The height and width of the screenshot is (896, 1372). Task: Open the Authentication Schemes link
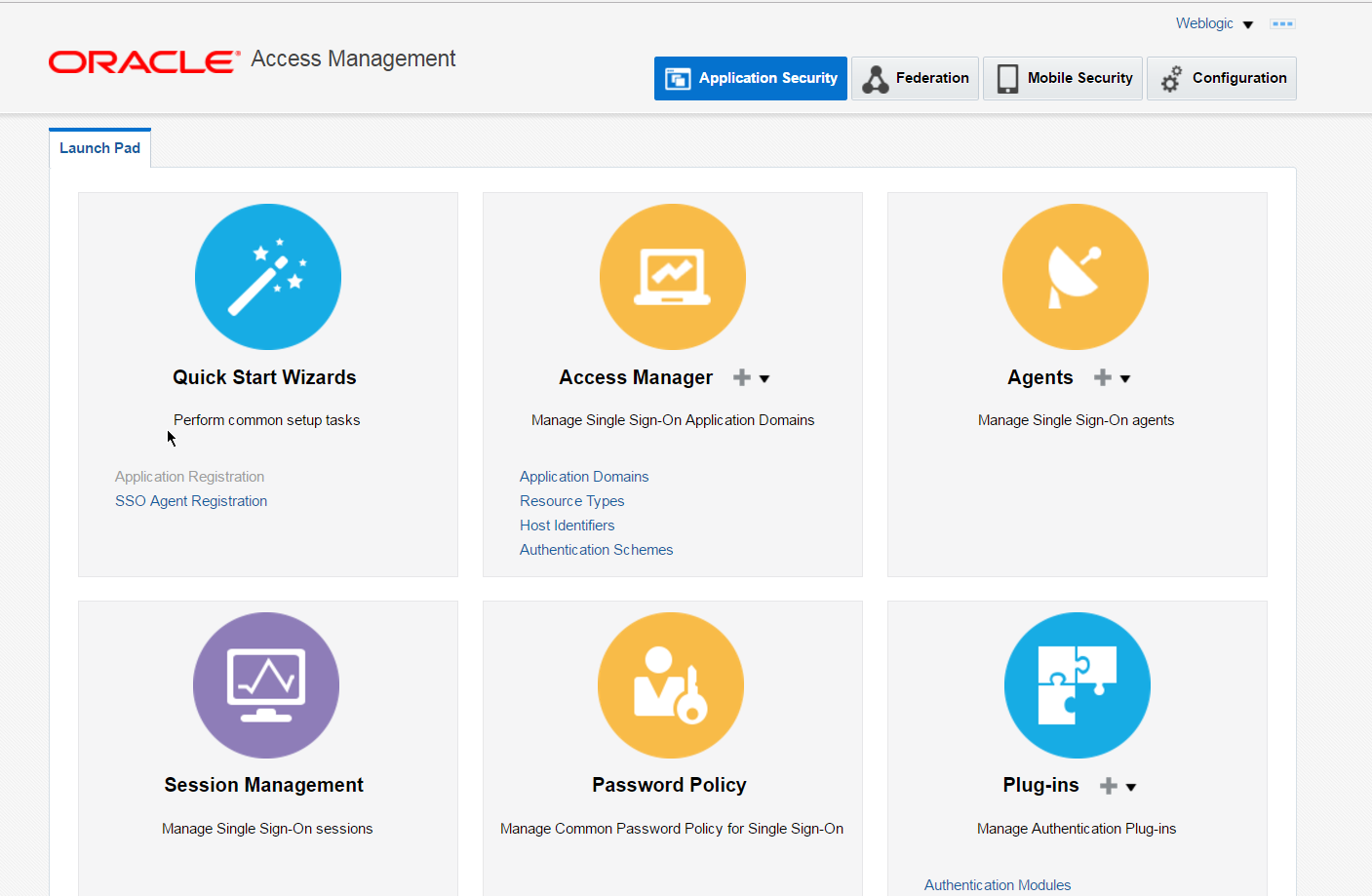596,549
